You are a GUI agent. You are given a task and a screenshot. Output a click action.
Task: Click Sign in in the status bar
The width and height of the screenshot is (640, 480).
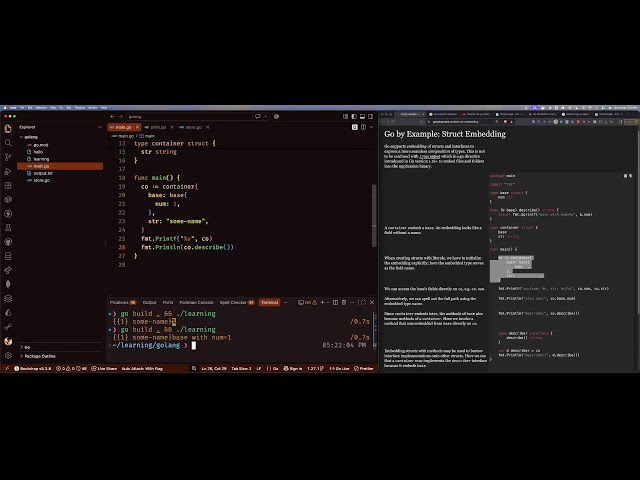click(x=293, y=369)
